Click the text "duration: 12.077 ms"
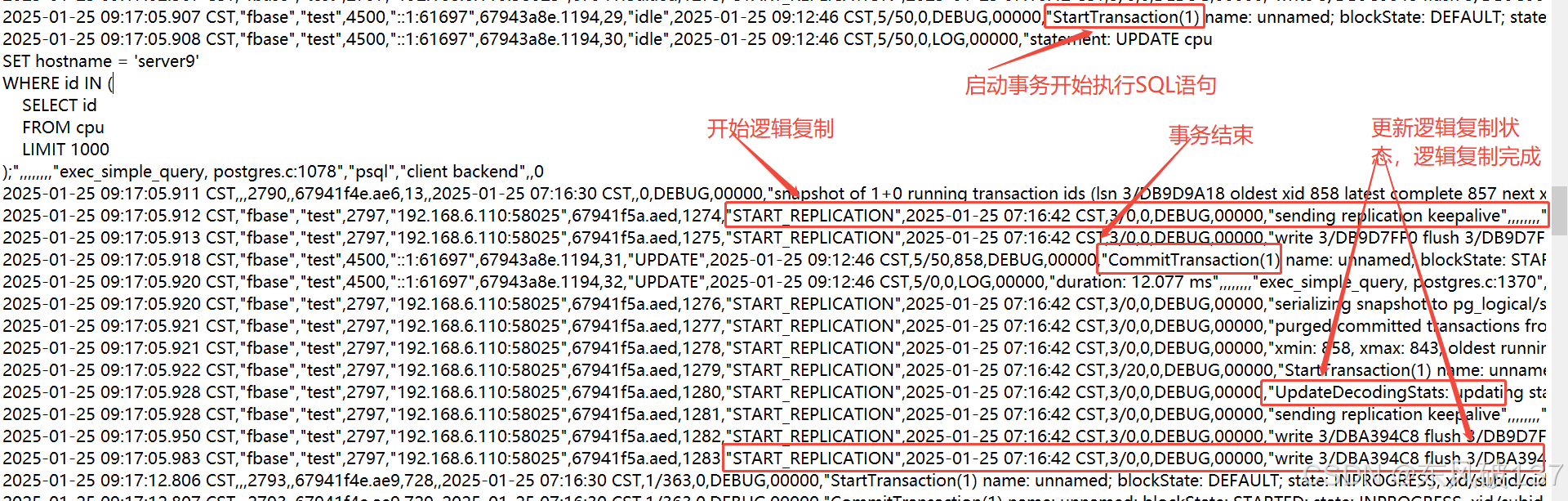 [x=1134, y=282]
